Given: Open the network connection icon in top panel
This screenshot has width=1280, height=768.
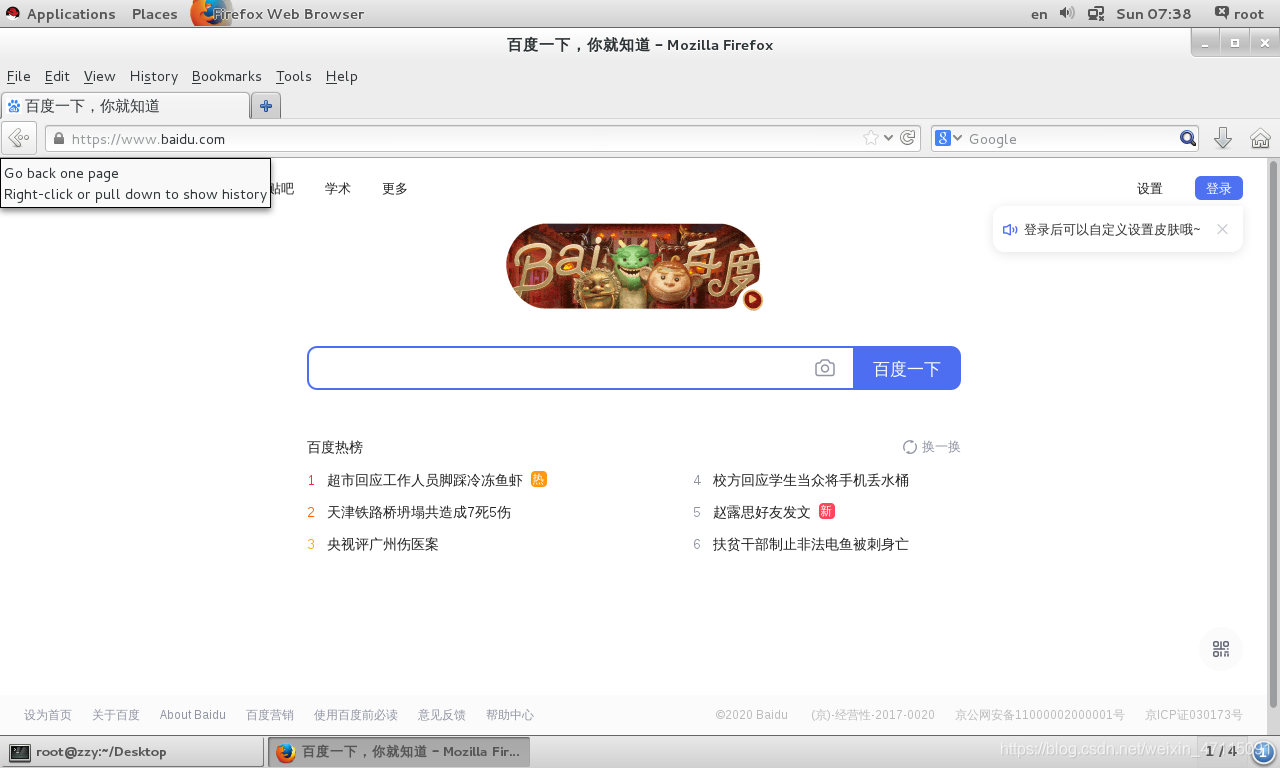Looking at the screenshot, I should point(1096,13).
